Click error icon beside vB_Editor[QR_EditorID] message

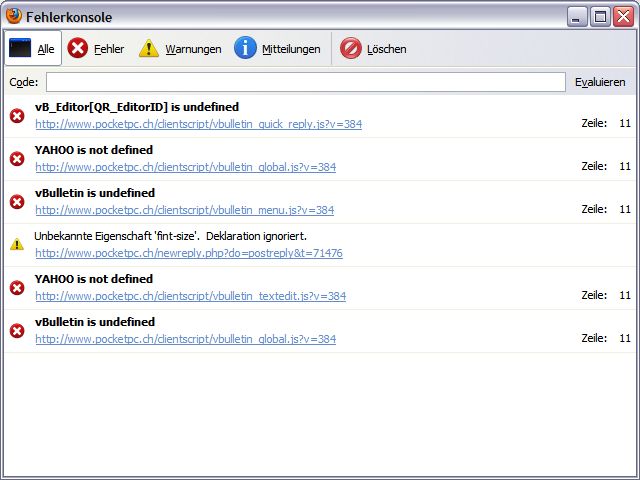pos(17,116)
